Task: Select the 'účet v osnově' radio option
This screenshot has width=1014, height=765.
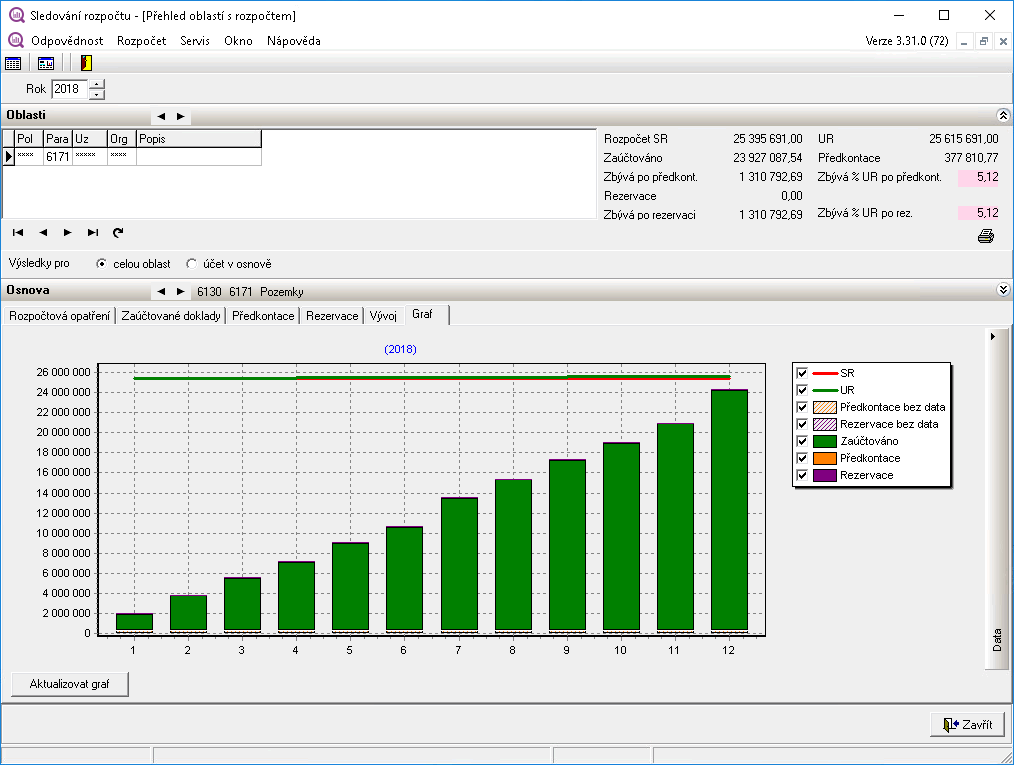Action: 192,264
